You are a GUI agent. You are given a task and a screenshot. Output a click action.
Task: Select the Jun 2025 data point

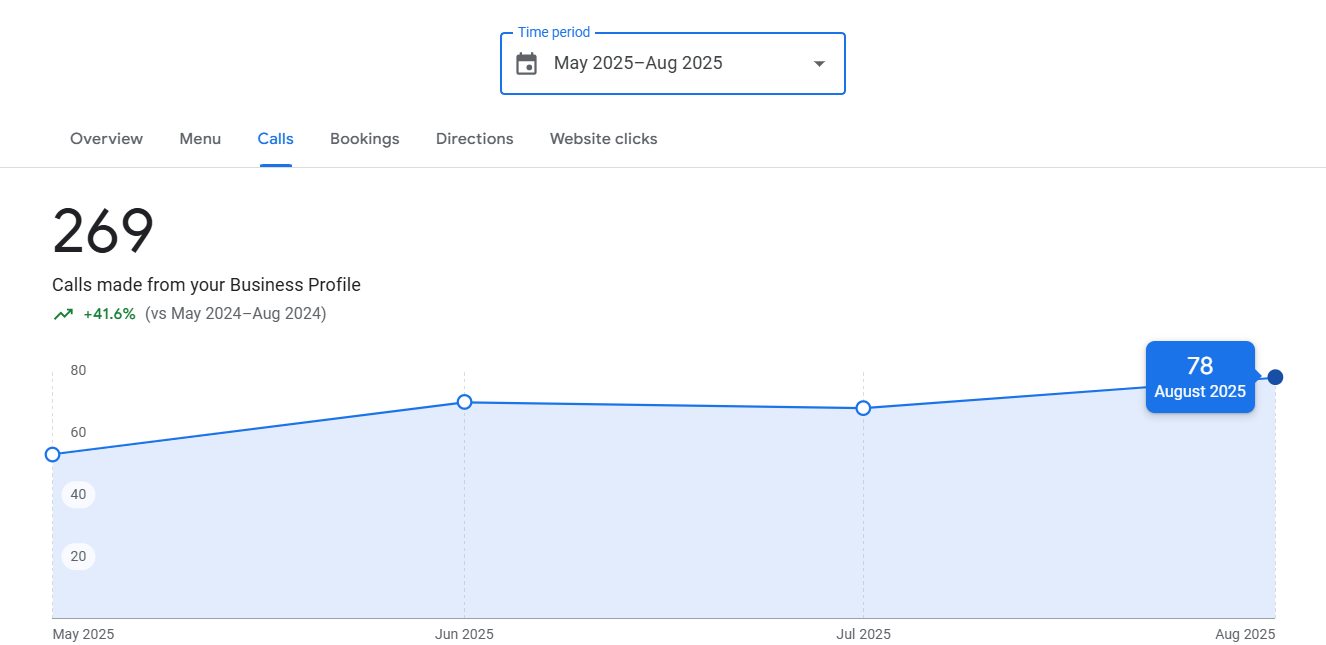464,402
